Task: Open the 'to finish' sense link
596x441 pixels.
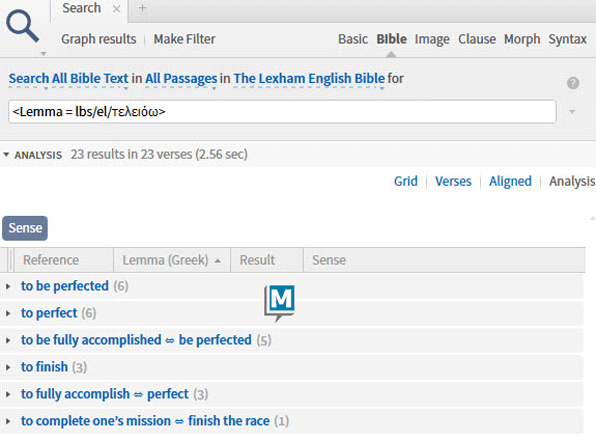Action: pyautogui.click(x=44, y=367)
